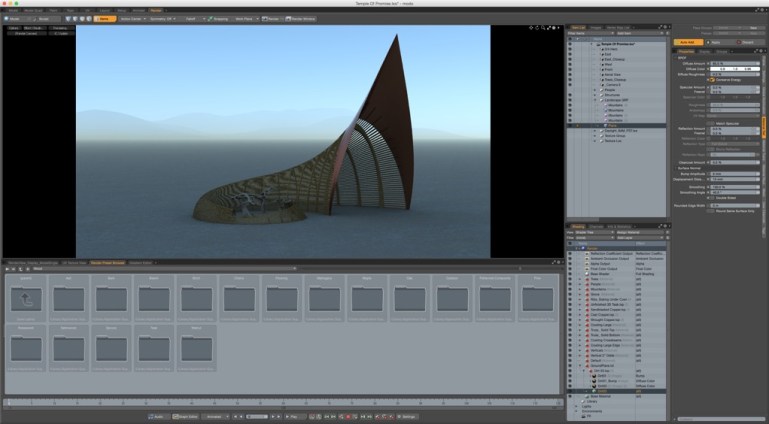Viewport: 769px width, 424px height.
Task: Enable Round Same Surface Only checkbox
Action: point(711,211)
